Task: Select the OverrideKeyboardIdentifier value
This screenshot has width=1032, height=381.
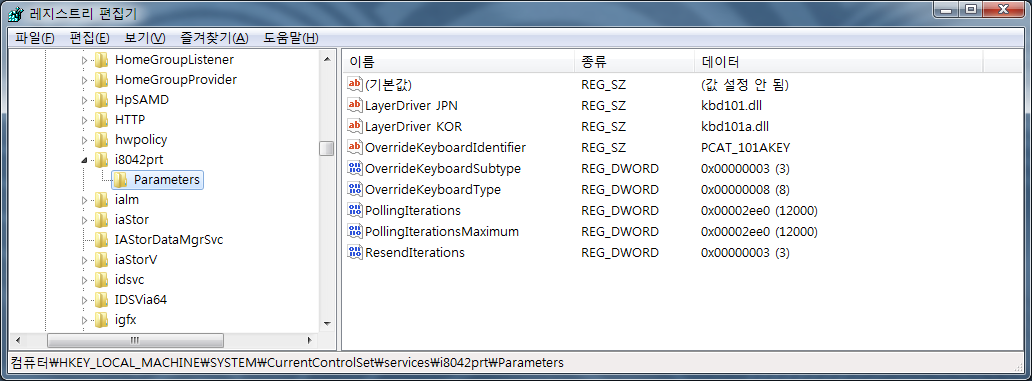Action: 445,147
